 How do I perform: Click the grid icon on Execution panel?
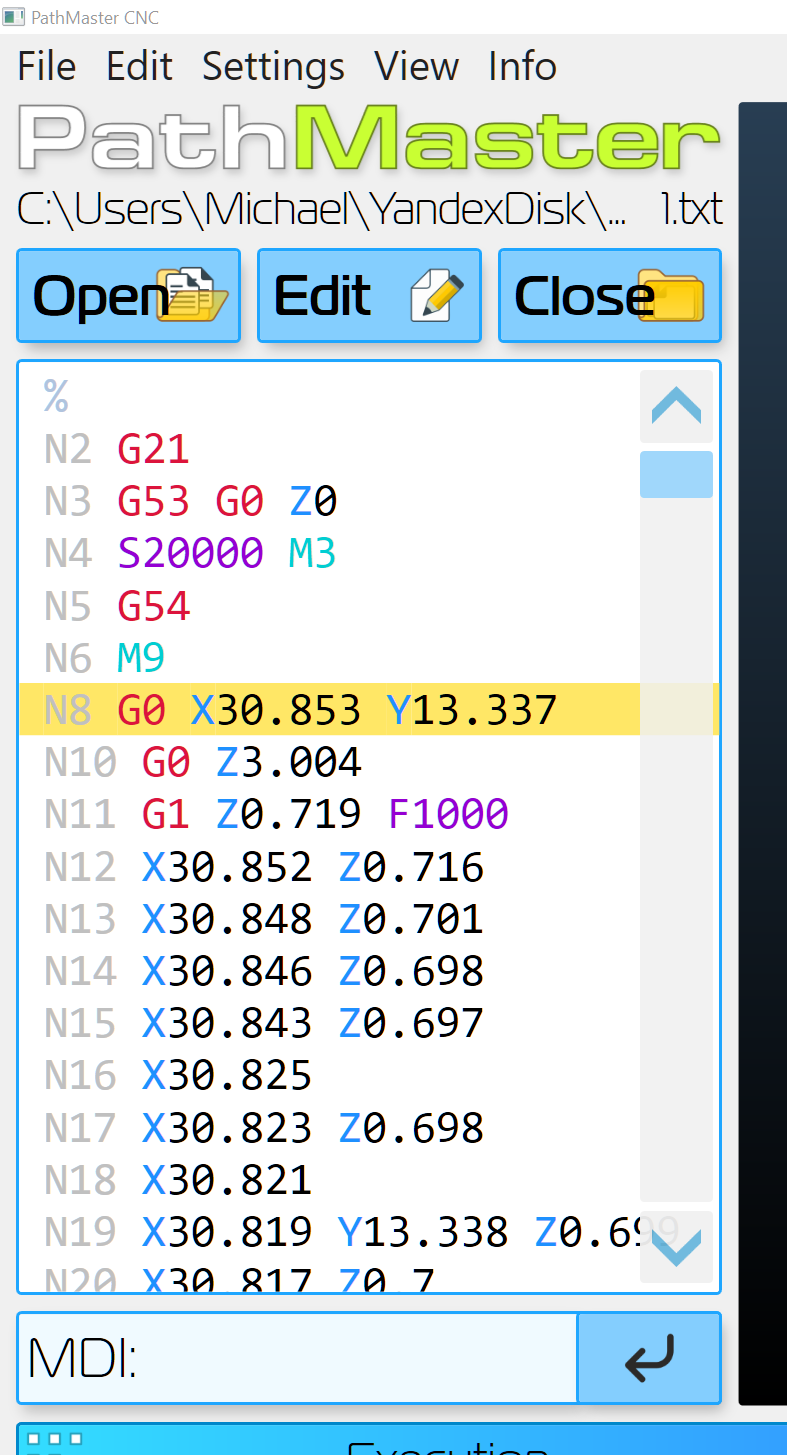point(54,1441)
